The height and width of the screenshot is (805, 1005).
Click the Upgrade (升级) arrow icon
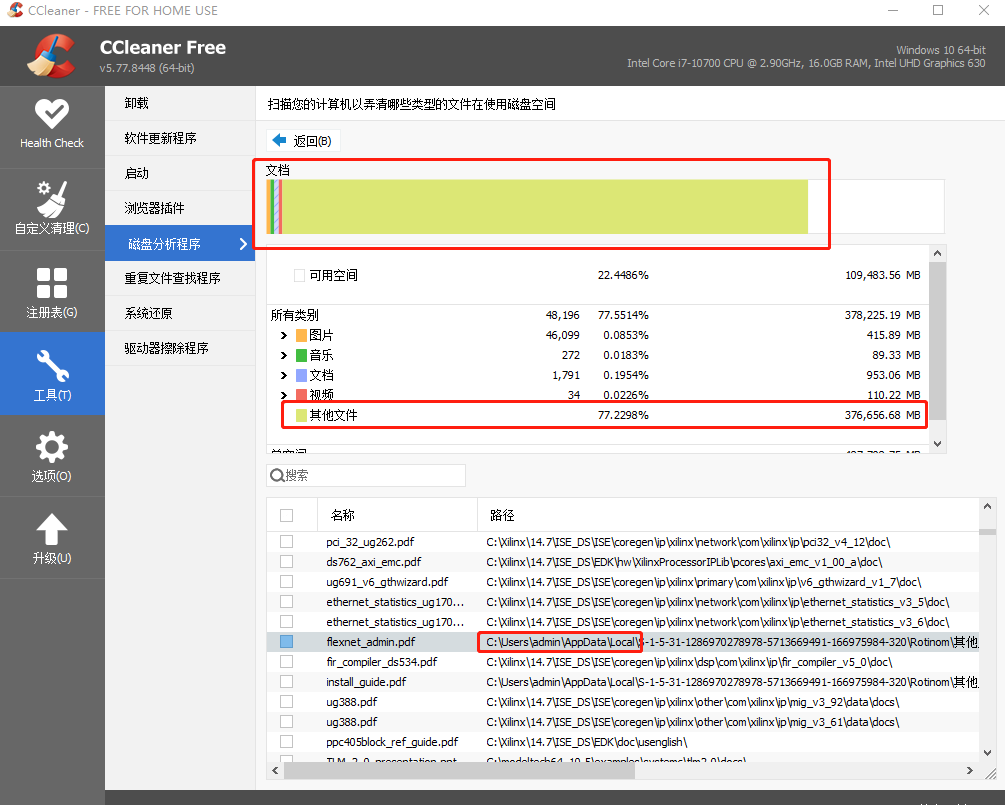(x=52, y=529)
